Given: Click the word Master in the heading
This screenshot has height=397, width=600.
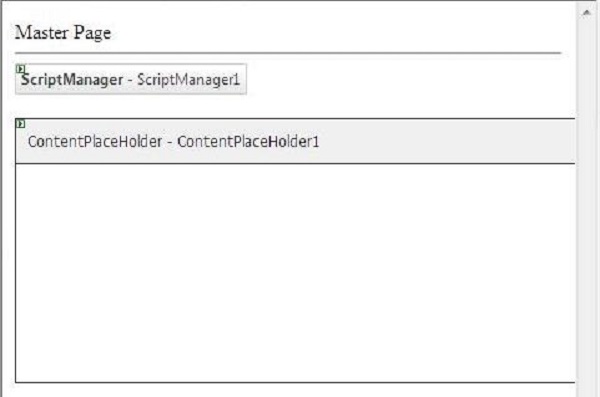Looking at the screenshot, I should tap(42, 33).
